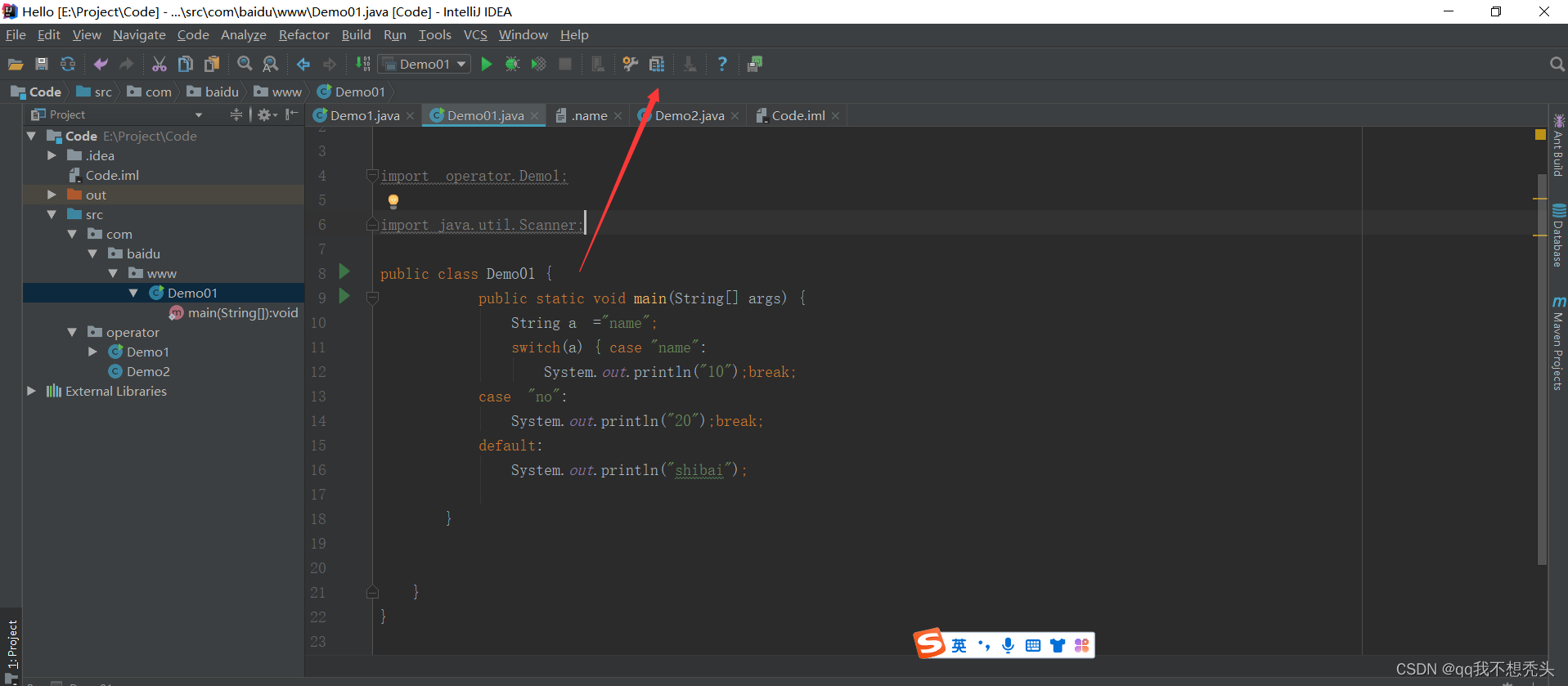Run main method from gutter arrow
The width and height of the screenshot is (1568, 686).
(x=344, y=296)
